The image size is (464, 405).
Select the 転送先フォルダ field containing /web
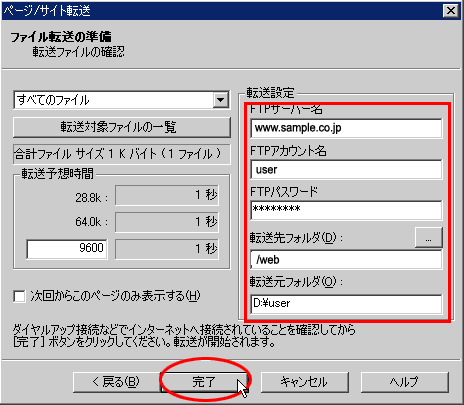tap(346, 260)
